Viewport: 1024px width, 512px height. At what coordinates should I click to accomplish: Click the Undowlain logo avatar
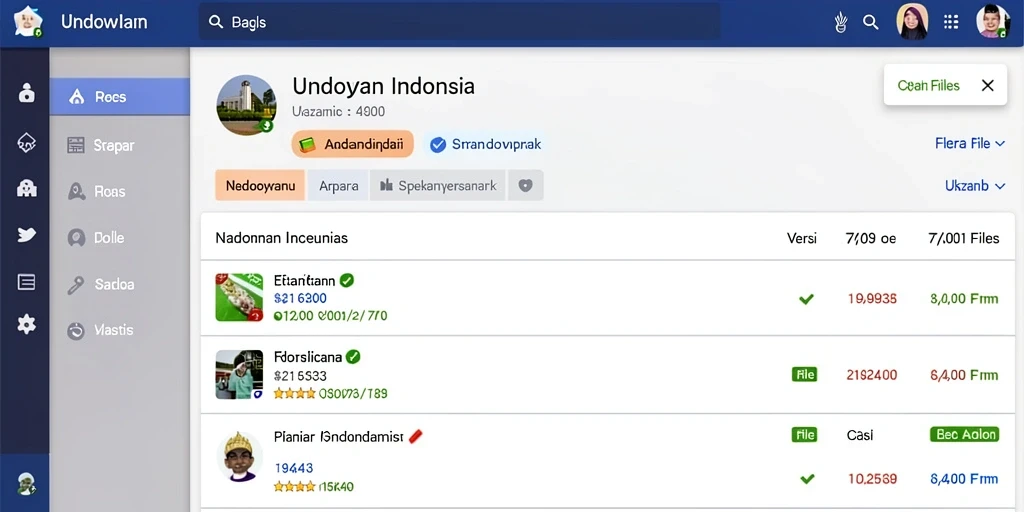coord(27,22)
